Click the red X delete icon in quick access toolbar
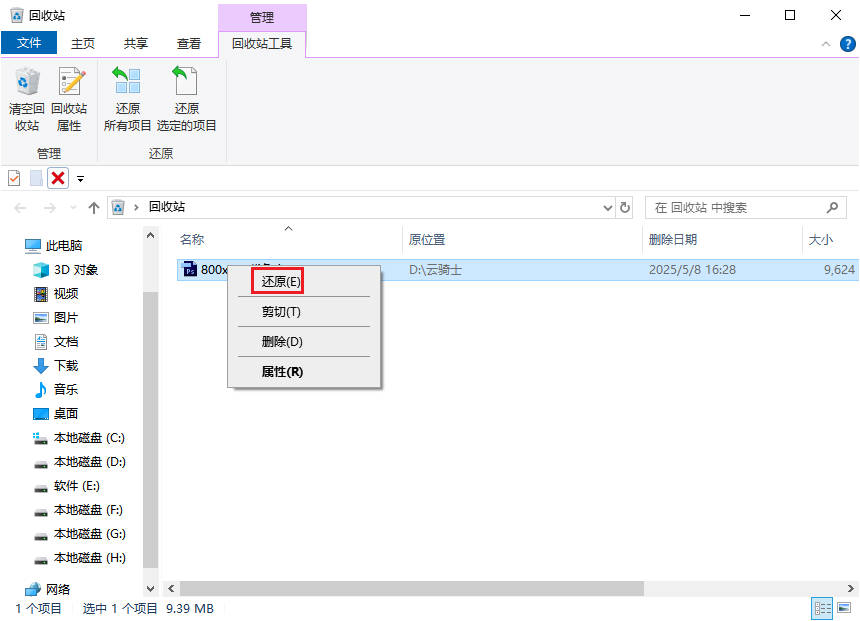 coord(58,178)
